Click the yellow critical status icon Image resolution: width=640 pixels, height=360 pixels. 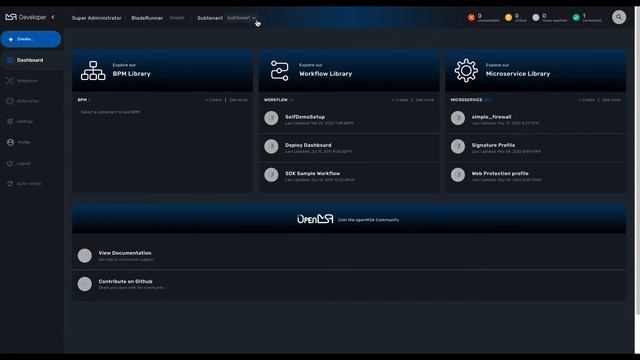[508, 17]
